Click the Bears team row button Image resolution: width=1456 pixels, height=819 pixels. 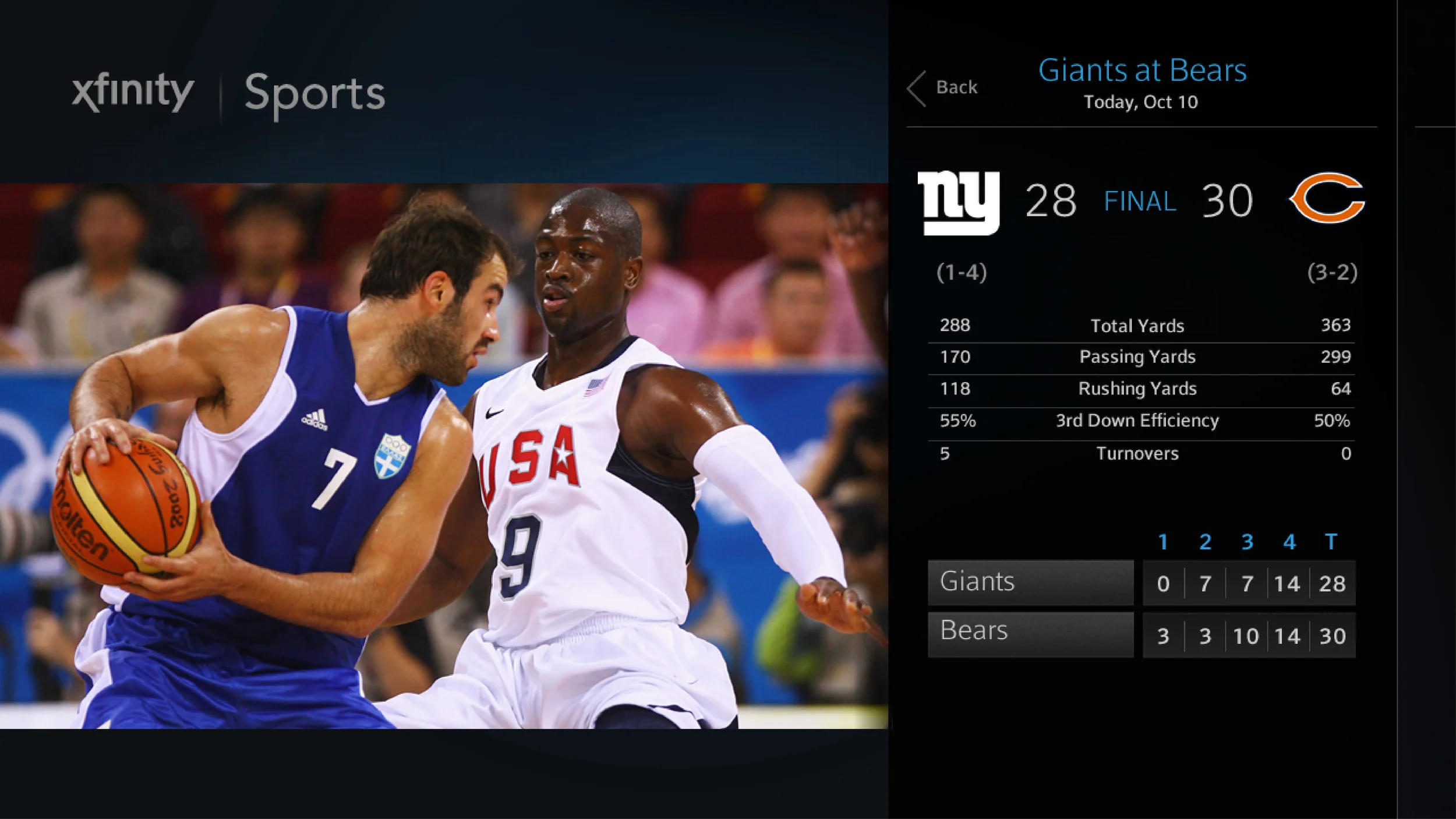tap(1031, 634)
